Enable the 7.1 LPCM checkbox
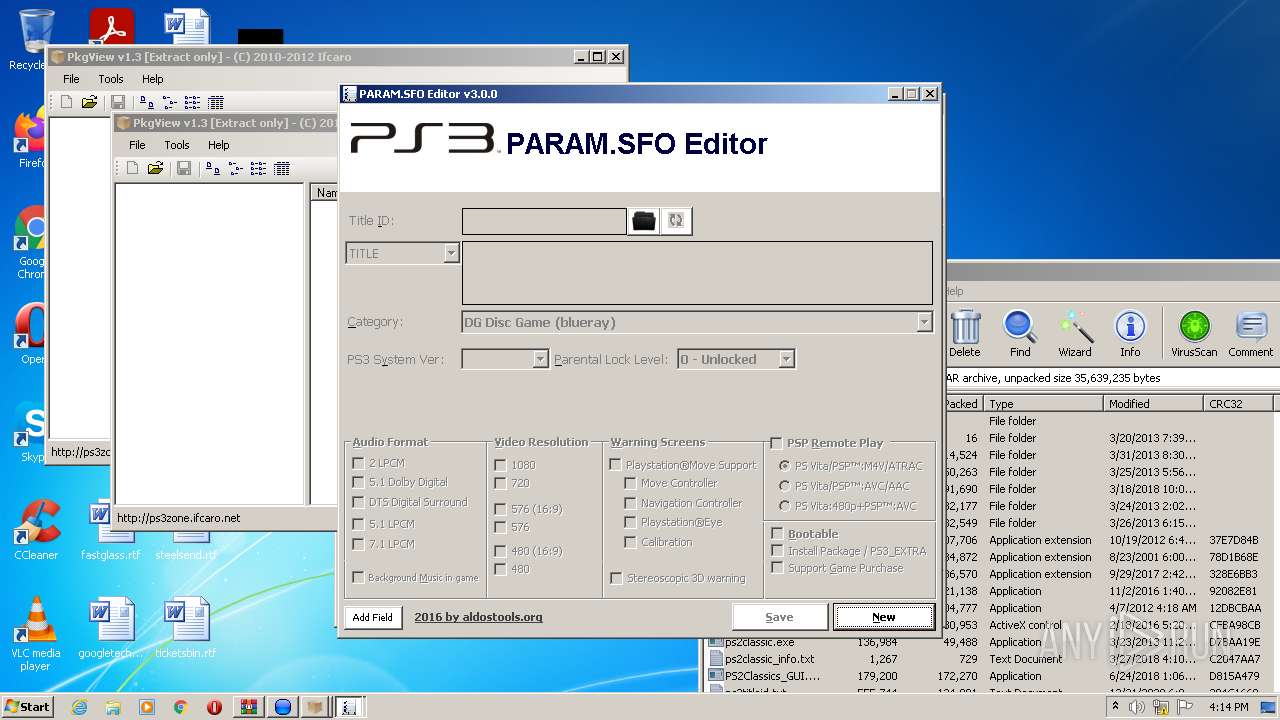 (x=358, y=544)
